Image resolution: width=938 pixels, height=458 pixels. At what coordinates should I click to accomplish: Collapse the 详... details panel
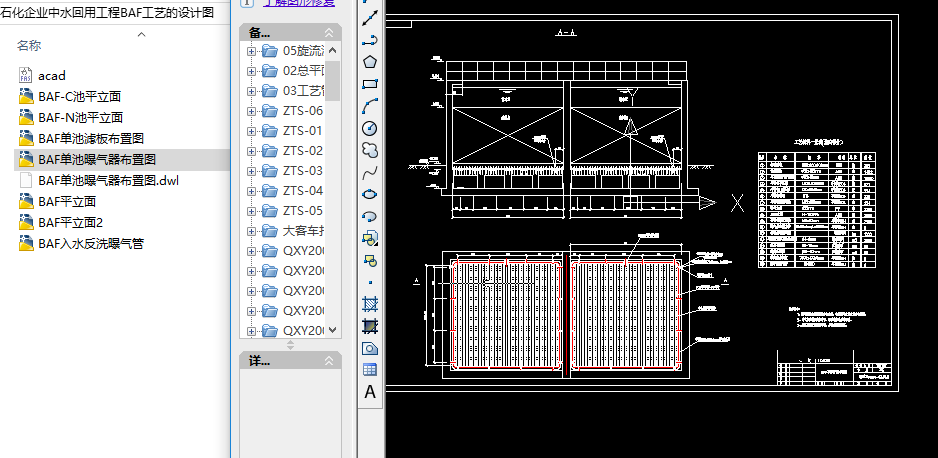click(x=331, y=361)
